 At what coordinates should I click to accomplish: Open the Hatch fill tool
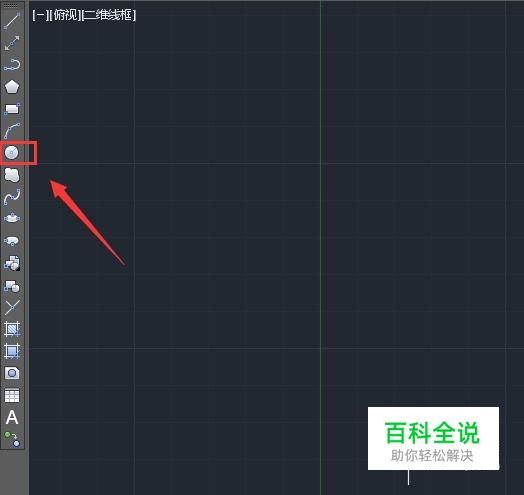pos(12,329)
